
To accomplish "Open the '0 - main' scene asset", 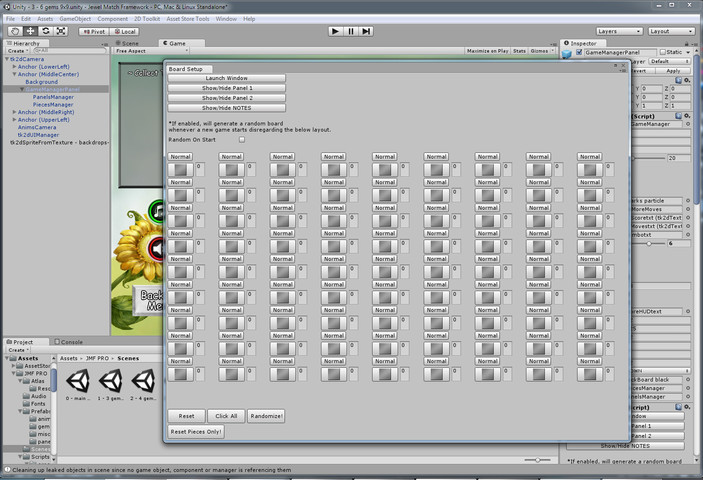I will (78, 385).
